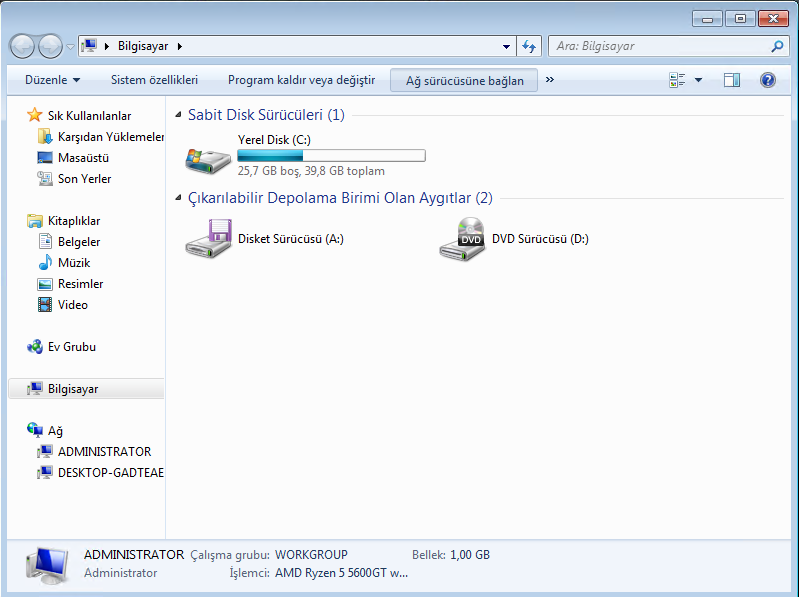Select Bilgisayar in the navigation pane
This screenshot has width=799, height=597.
coord(87,389)
